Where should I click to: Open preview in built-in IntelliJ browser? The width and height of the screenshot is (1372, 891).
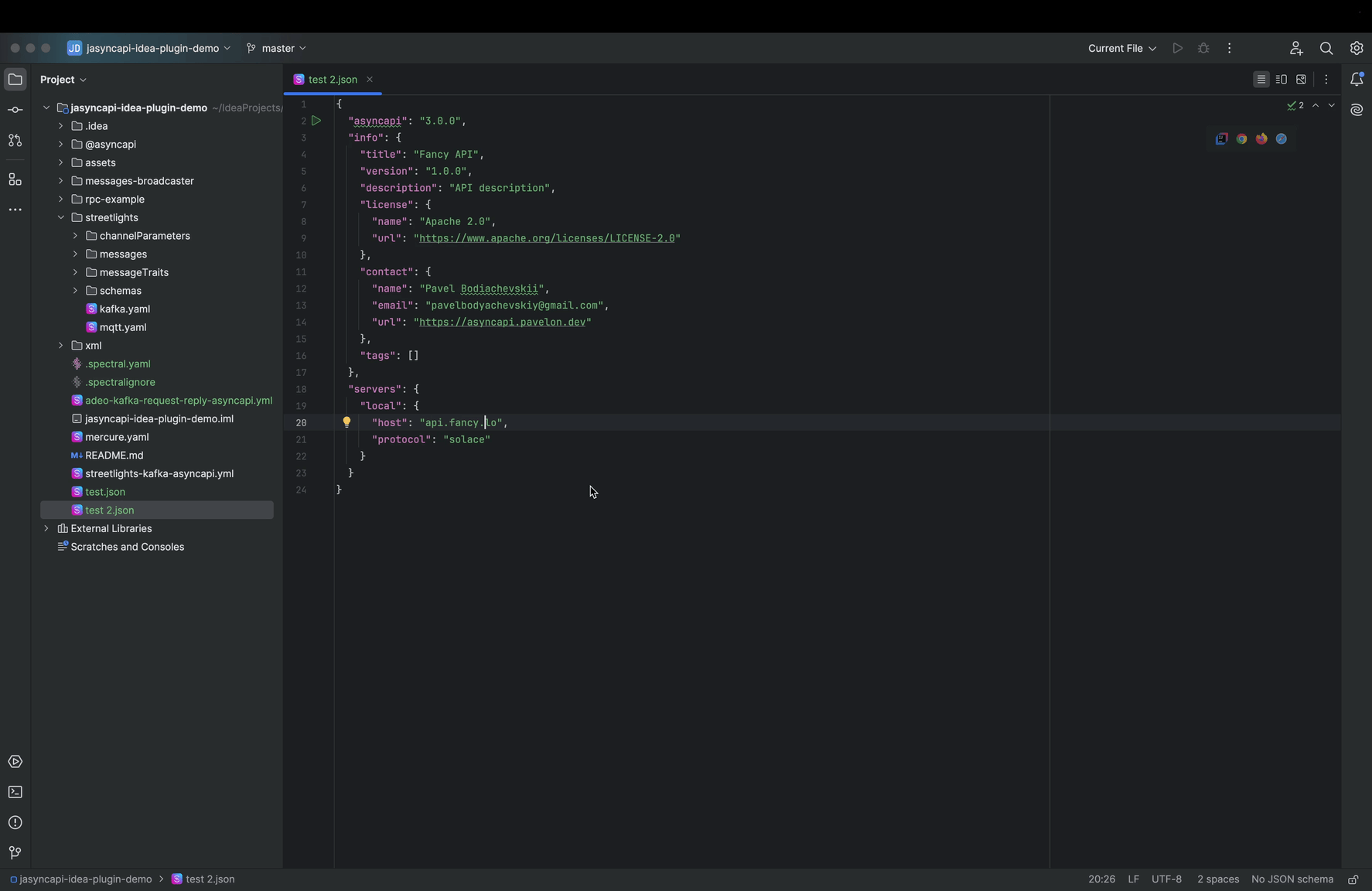[1221, 138]
